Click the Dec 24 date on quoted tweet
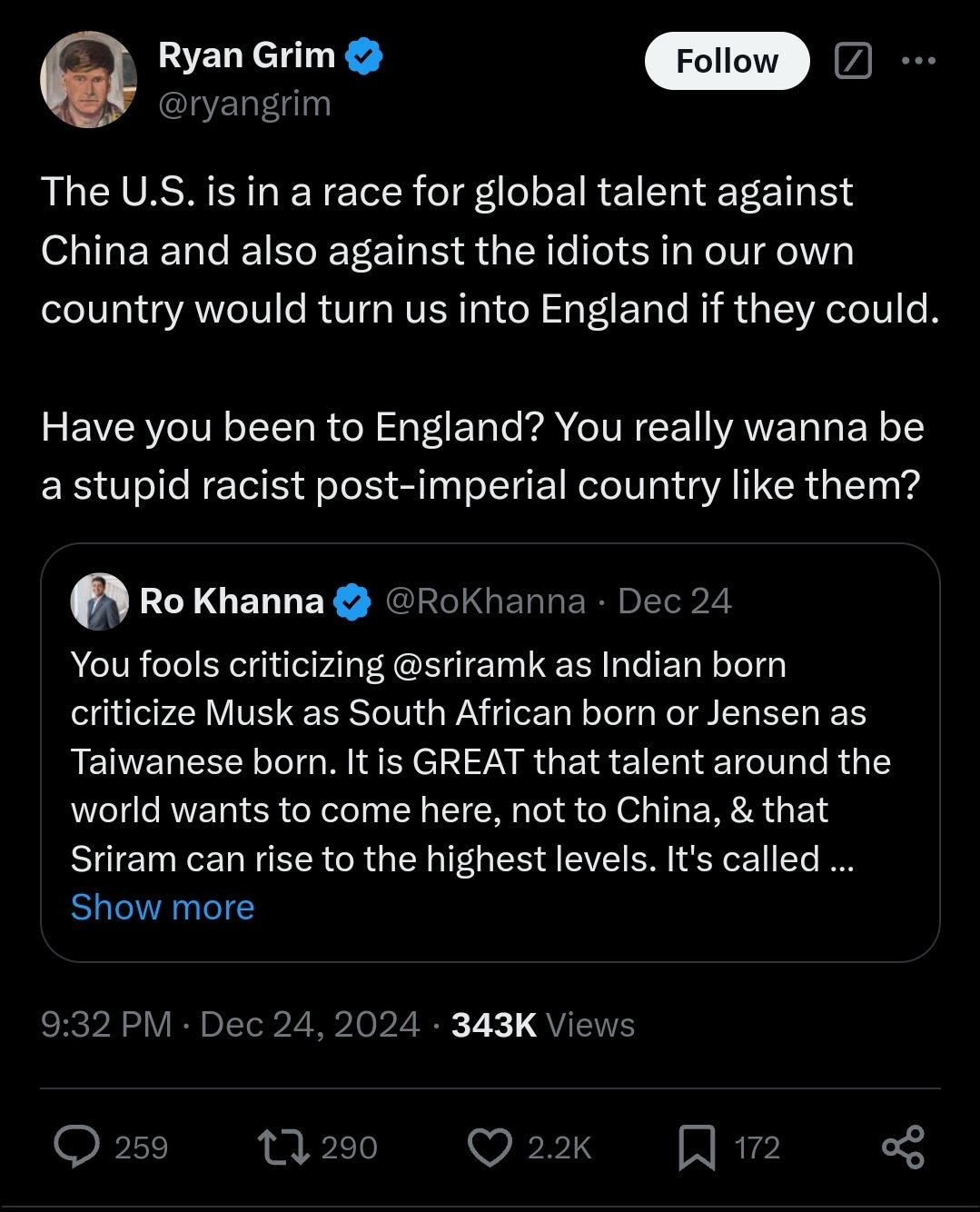The height and width of the screenshot is (1212, 980). 674,601
